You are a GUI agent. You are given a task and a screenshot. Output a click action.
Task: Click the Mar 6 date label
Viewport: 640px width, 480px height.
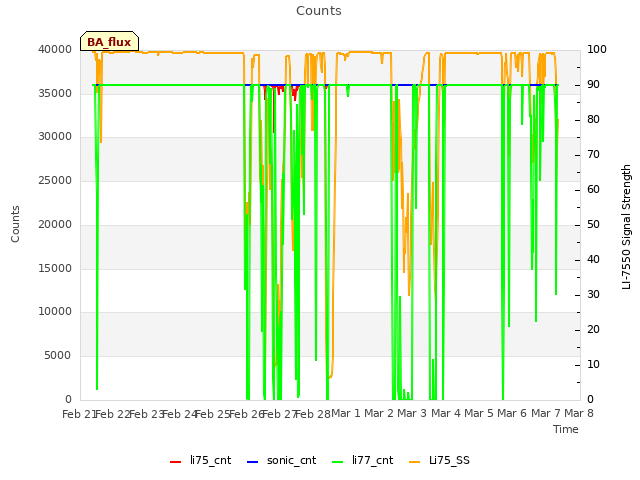pyautogui.click(x=512, y=413)
